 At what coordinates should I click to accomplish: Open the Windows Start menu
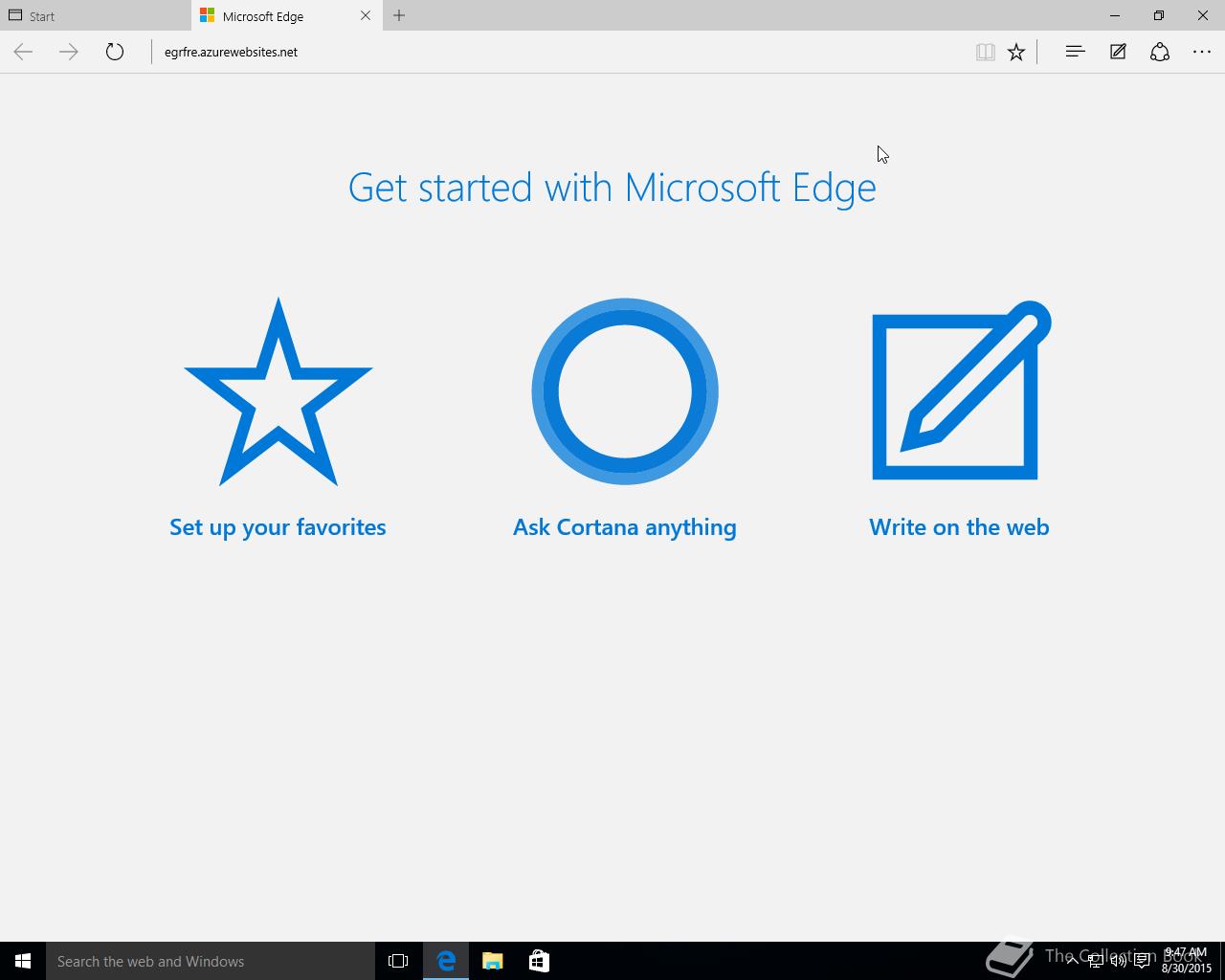click(23, 961)
